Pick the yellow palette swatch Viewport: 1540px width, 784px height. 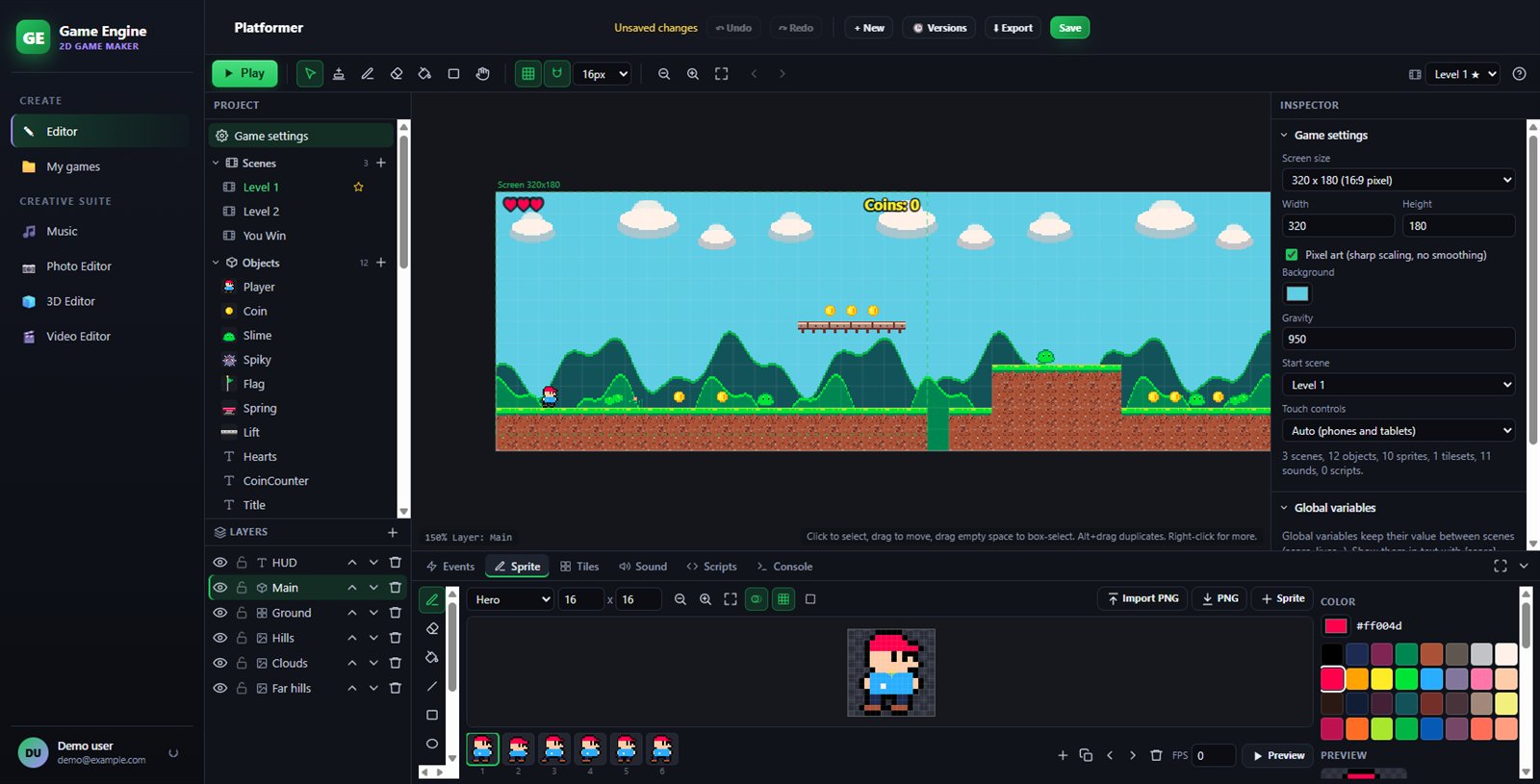[x=1382, y=679]
